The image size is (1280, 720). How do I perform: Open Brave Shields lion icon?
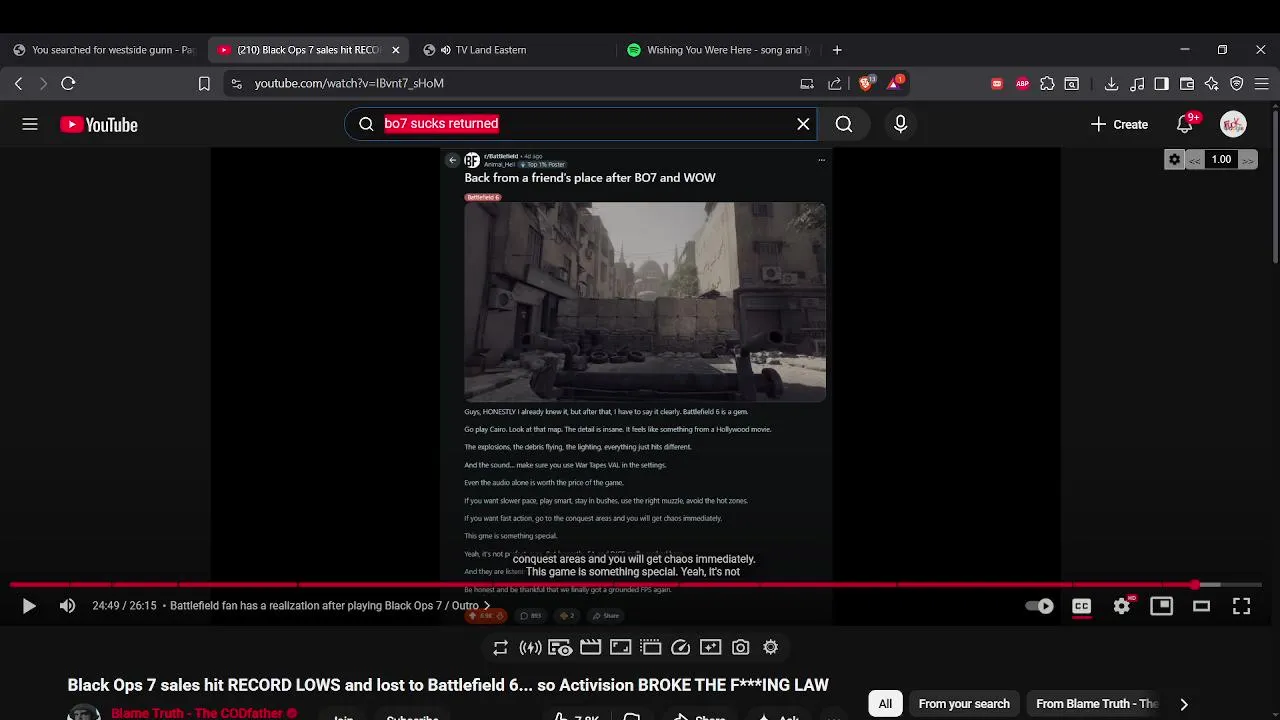866,84
